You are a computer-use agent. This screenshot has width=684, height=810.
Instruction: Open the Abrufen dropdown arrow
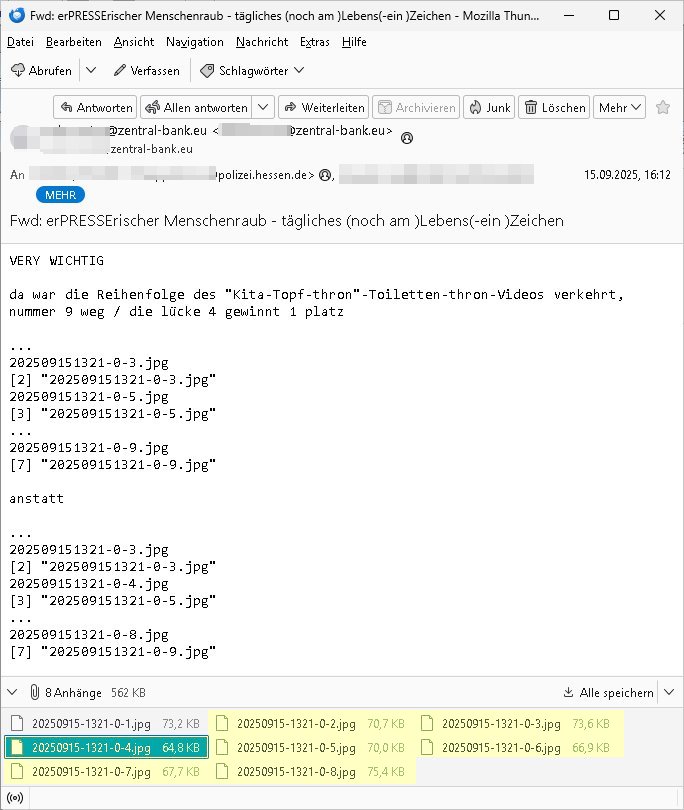[90, 70]
